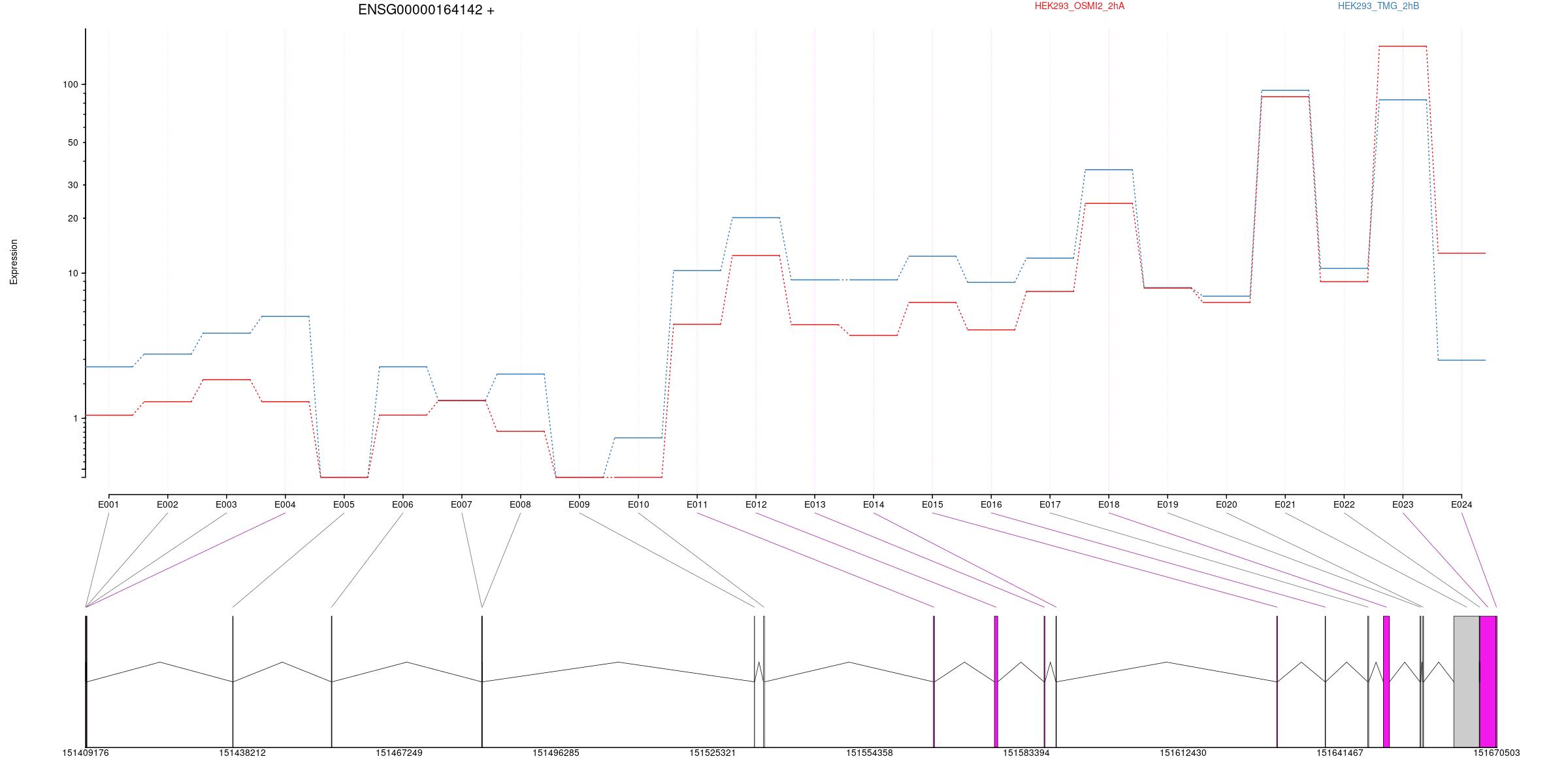Click the blue E012 expression segment
1568x784 pixels.
756,218
